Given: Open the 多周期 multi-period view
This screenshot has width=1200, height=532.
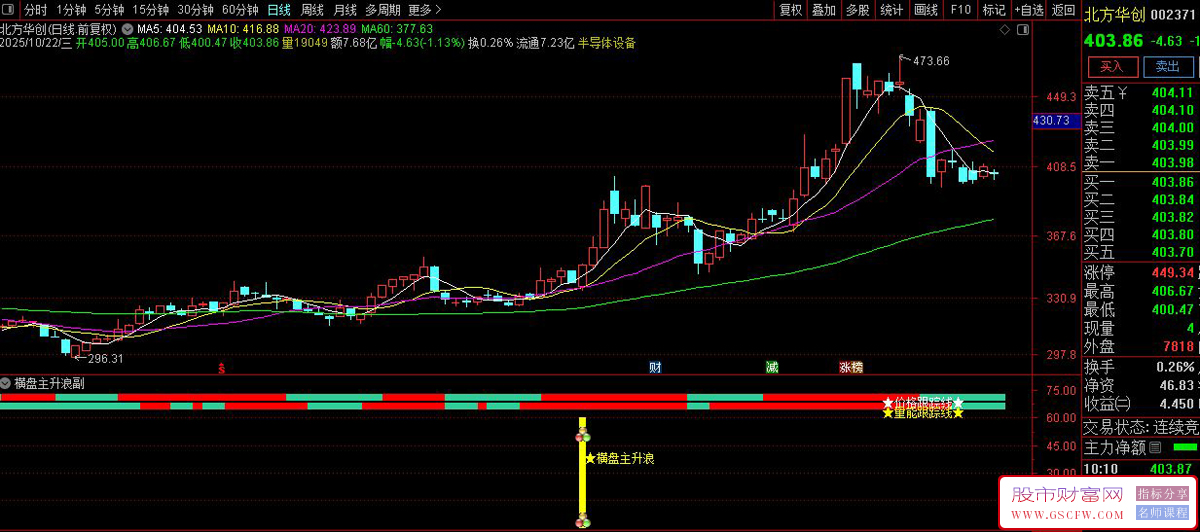Looking at the screenshot, I should click(x=383, y=10).
